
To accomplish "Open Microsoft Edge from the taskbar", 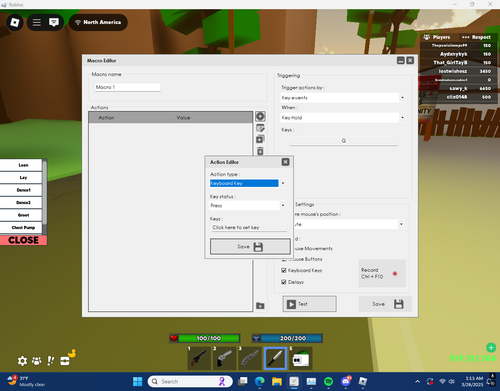I will (x=260, y=381).
